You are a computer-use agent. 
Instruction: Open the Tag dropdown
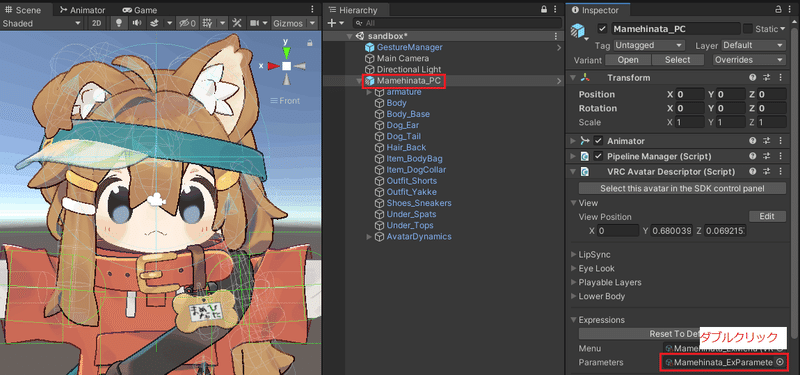point(649,45)
